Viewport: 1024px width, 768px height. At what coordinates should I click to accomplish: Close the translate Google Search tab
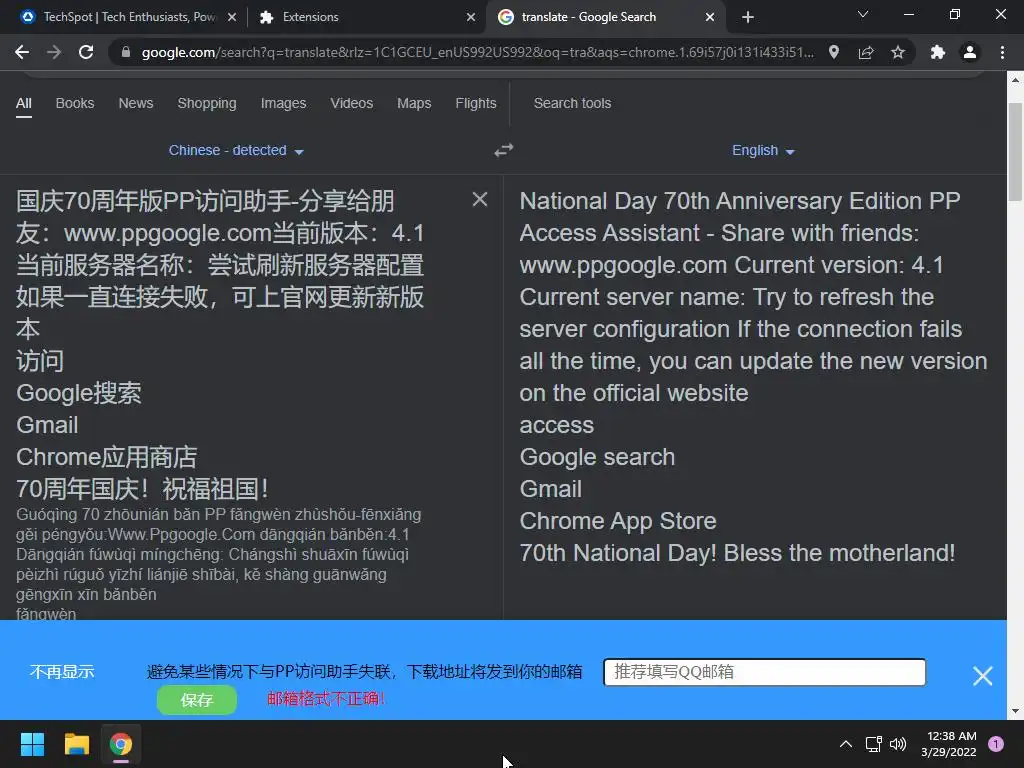point(710,17)
